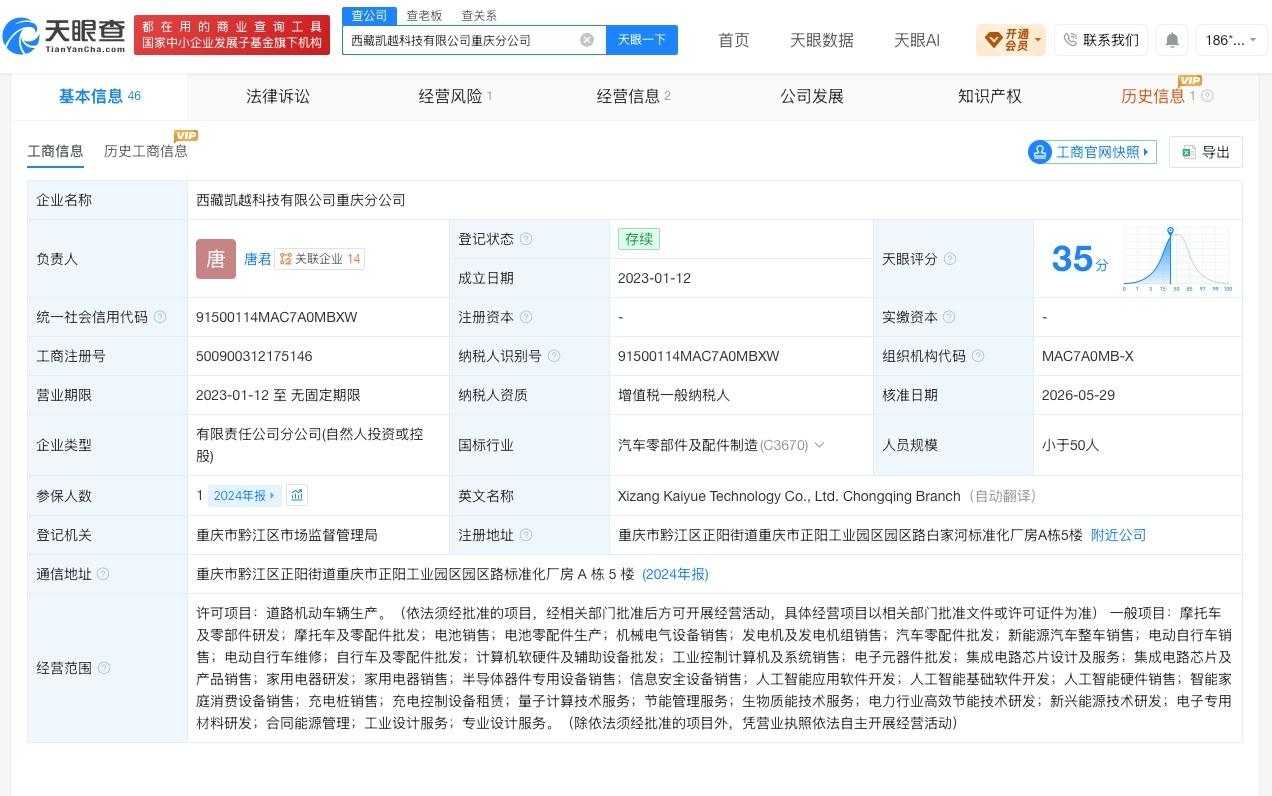Open help icon next to 组织机构代码
The image size is (1272, 796).
(x=978, y=356)
